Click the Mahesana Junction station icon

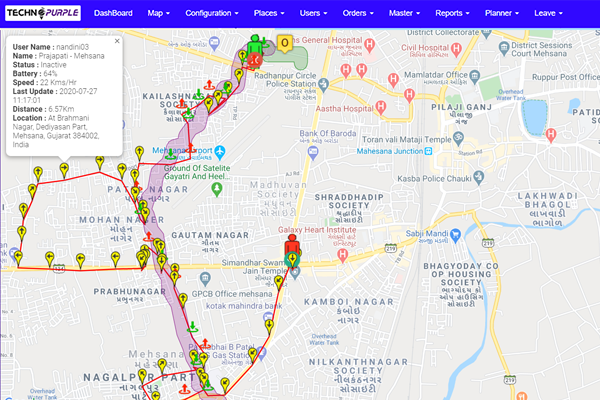[428, 151]
